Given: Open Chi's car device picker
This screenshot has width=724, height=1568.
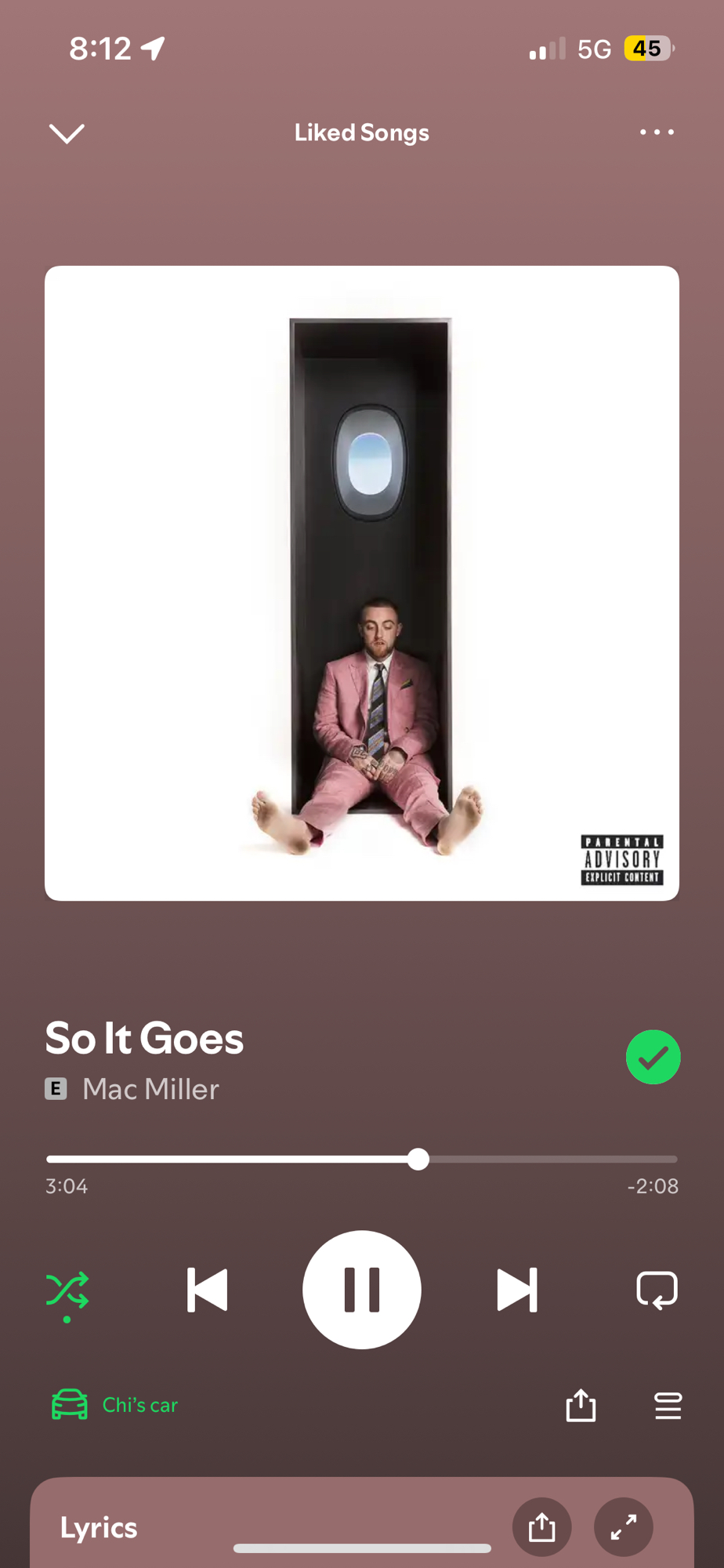Looking at the screenshot, I should click(x=115, y=1404).
